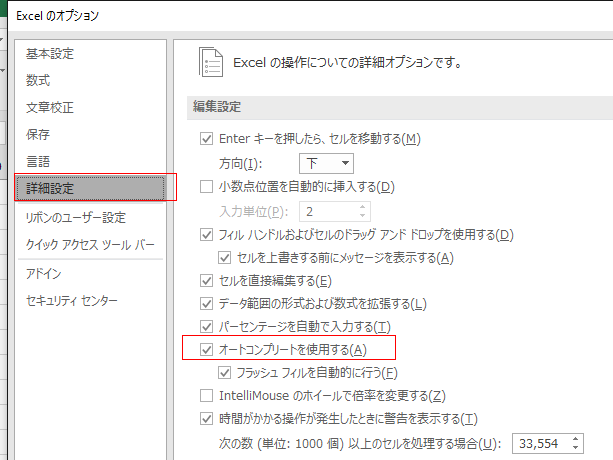Click the 入力単位 field showing 2
Screen dimensions: 613x460
click(335, 212)
